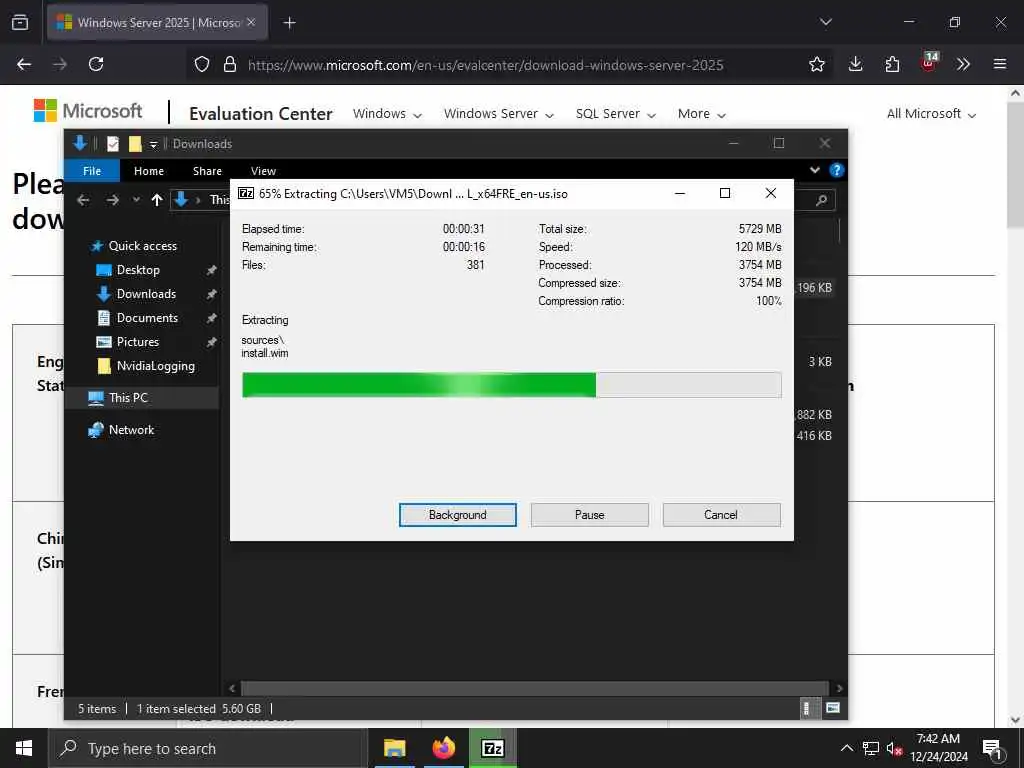The height and width of the screenshot is (768, 1024).
Task: Open Firefox tracking protection shield
Action: tap(202, 64)
